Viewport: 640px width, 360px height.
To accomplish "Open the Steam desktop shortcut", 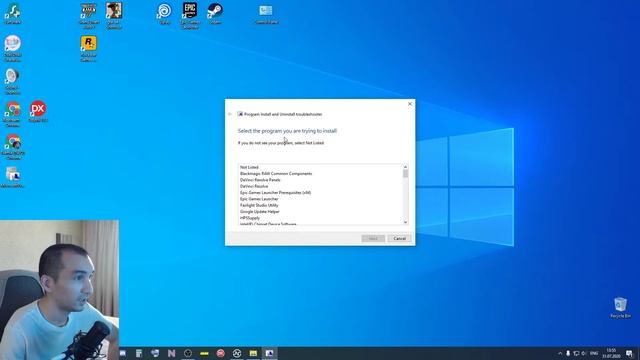I will [x=215, y=13].
